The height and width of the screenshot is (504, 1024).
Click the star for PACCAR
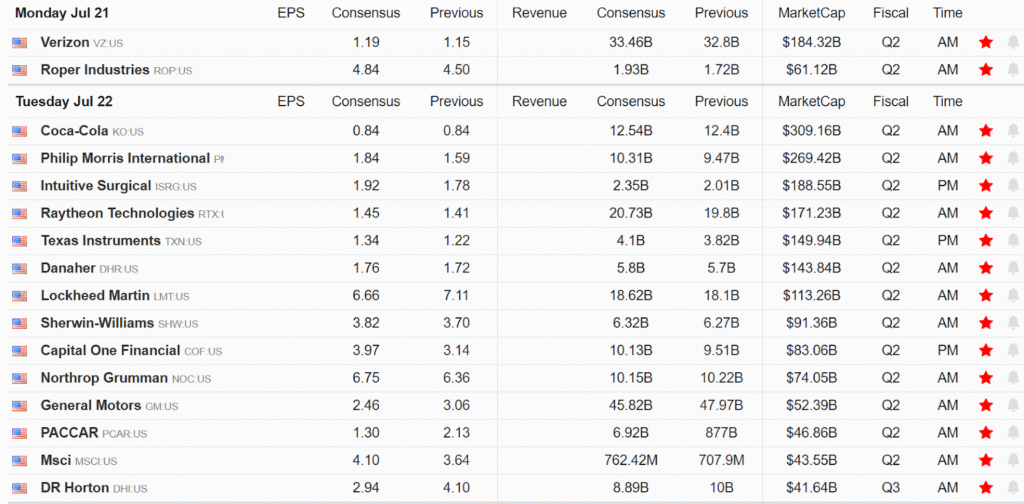(x=985, y=432)
